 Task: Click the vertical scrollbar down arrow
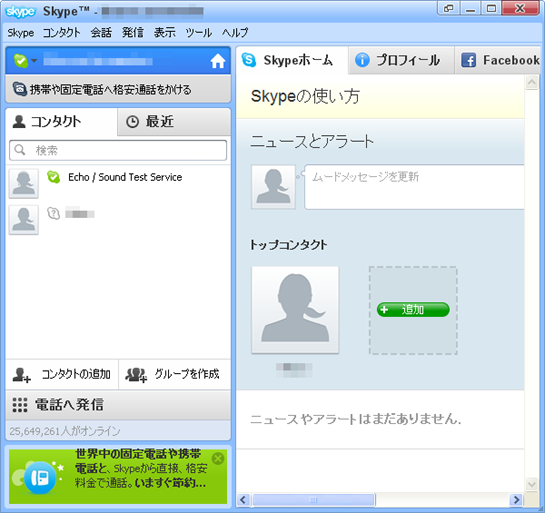click(x=532, y=484)
